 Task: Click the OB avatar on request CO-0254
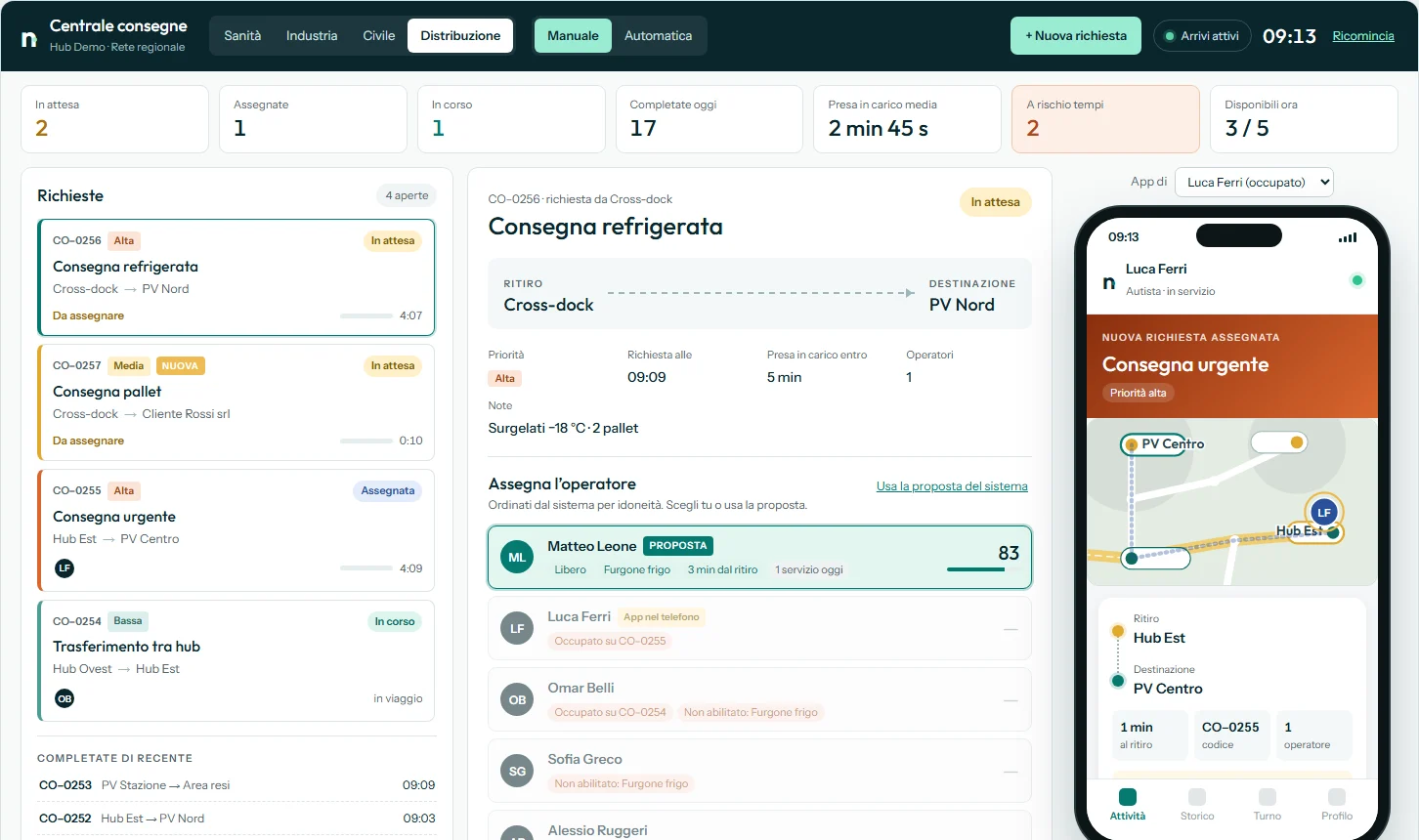(x=64, y=698)
